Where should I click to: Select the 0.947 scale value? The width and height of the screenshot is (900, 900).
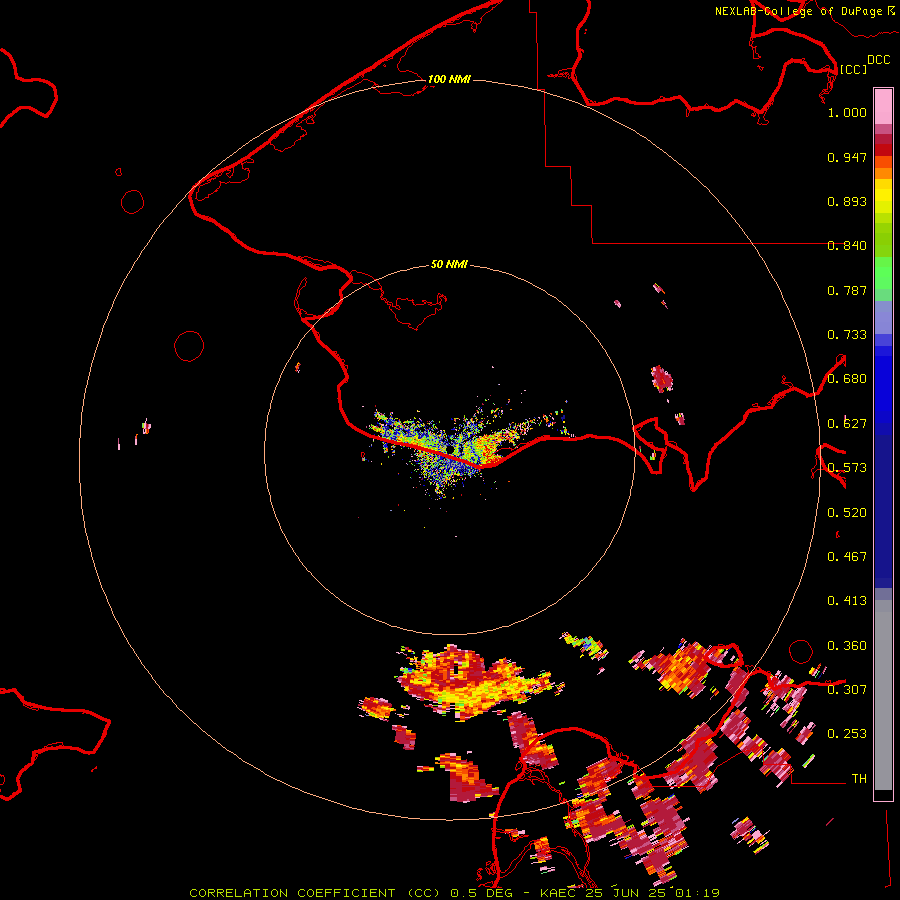point(847,157)
